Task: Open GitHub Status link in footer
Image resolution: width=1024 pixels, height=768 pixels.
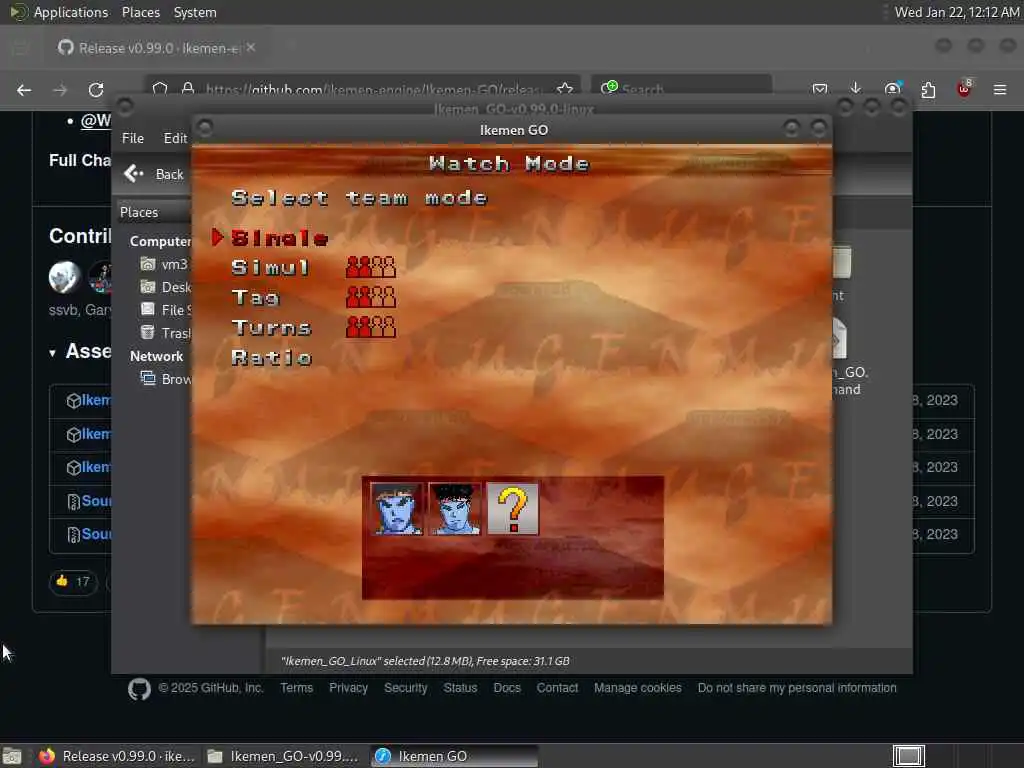Action: pyautogui.click(x=460, y=688)
